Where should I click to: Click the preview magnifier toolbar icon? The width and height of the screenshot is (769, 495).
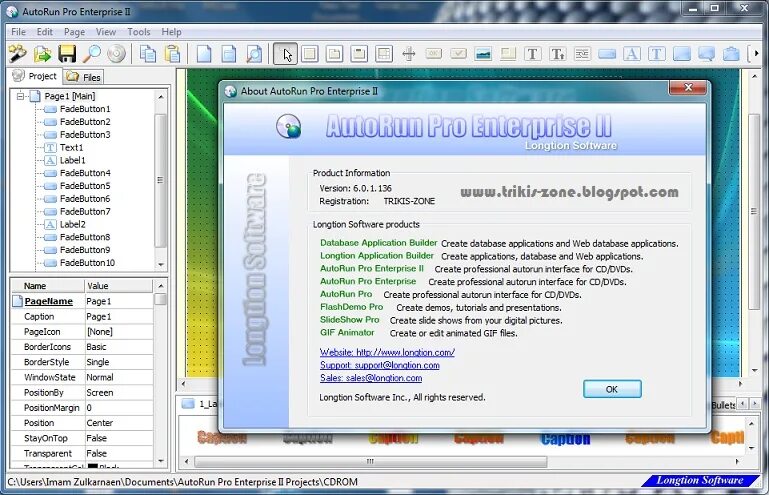click(92, 53)
